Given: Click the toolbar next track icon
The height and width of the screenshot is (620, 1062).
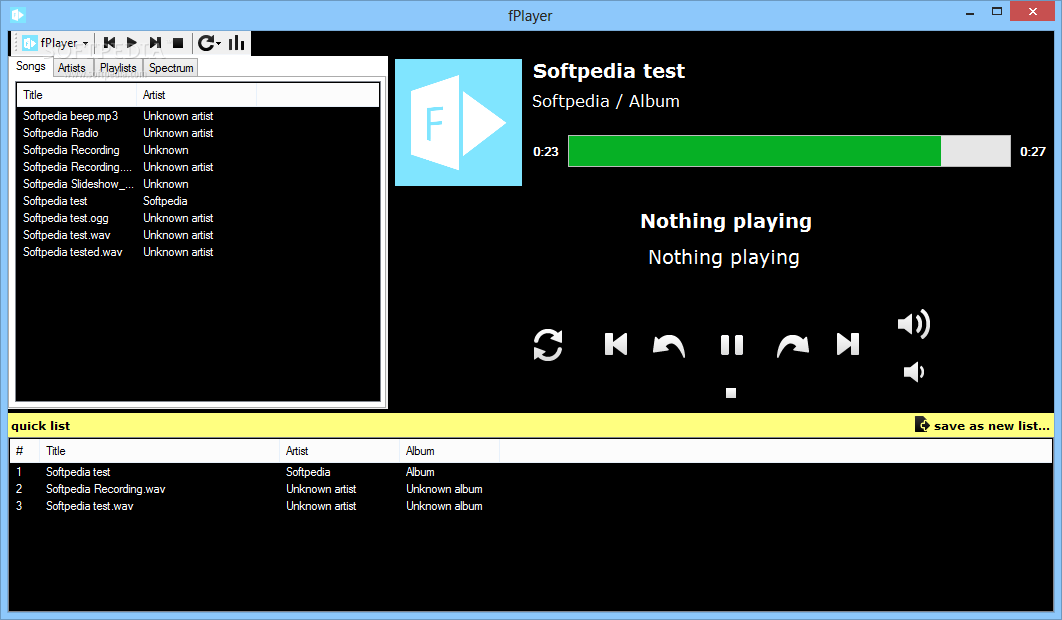Looking at the screenshot, I should pos(155,43).
